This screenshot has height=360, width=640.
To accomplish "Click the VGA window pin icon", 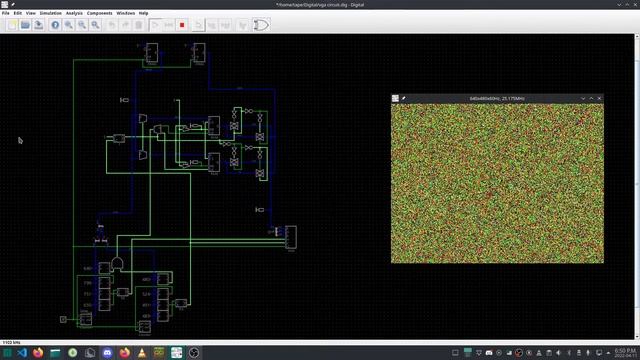I will coord(404,98).
